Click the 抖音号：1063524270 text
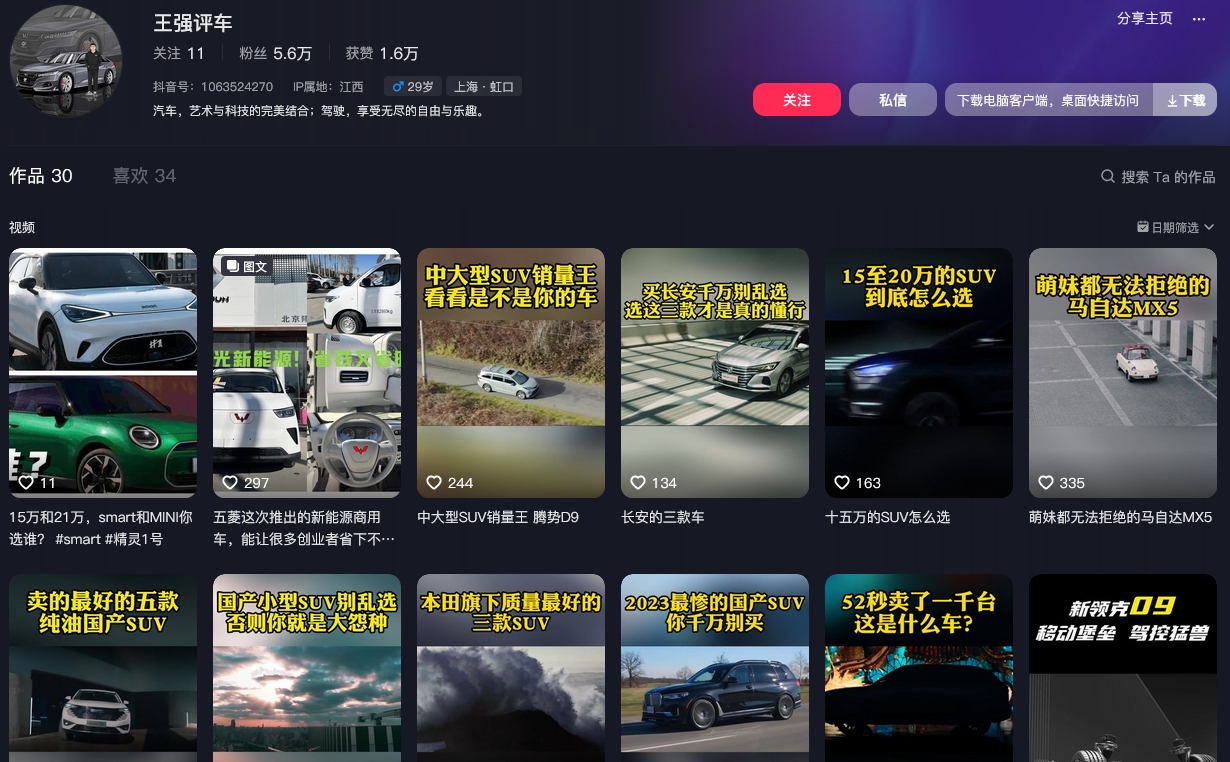 click(x=213, y=87)
